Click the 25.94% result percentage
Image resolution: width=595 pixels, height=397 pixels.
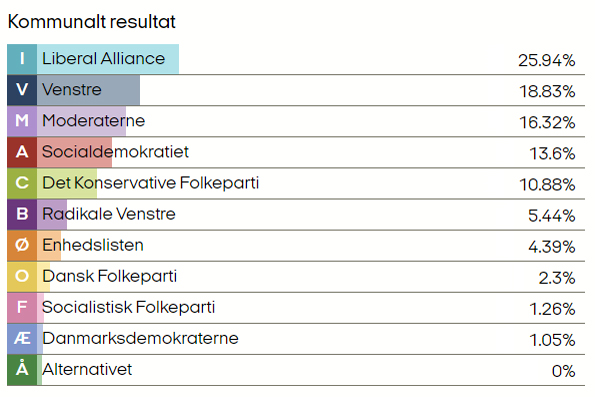click(x=547, y=60)
